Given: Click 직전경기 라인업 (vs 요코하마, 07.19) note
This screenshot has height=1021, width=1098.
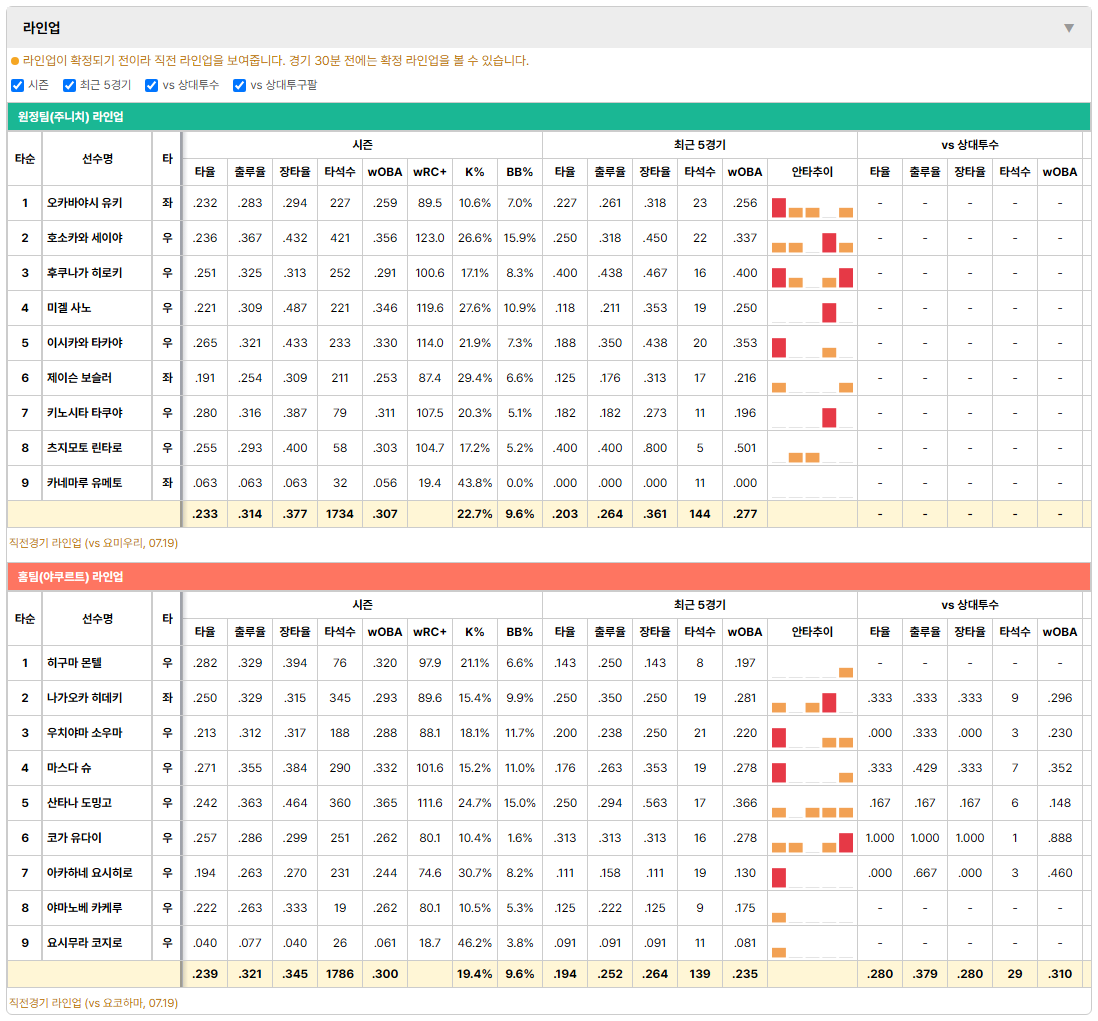Looking at the screenshot, I should 93,1003.
